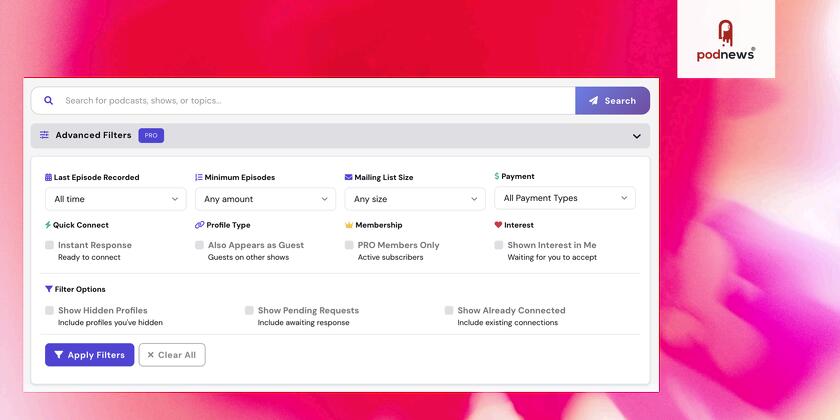840x420 pixels.
Task: Click the paper plane icon on Search button
Action: click(594, 101)
